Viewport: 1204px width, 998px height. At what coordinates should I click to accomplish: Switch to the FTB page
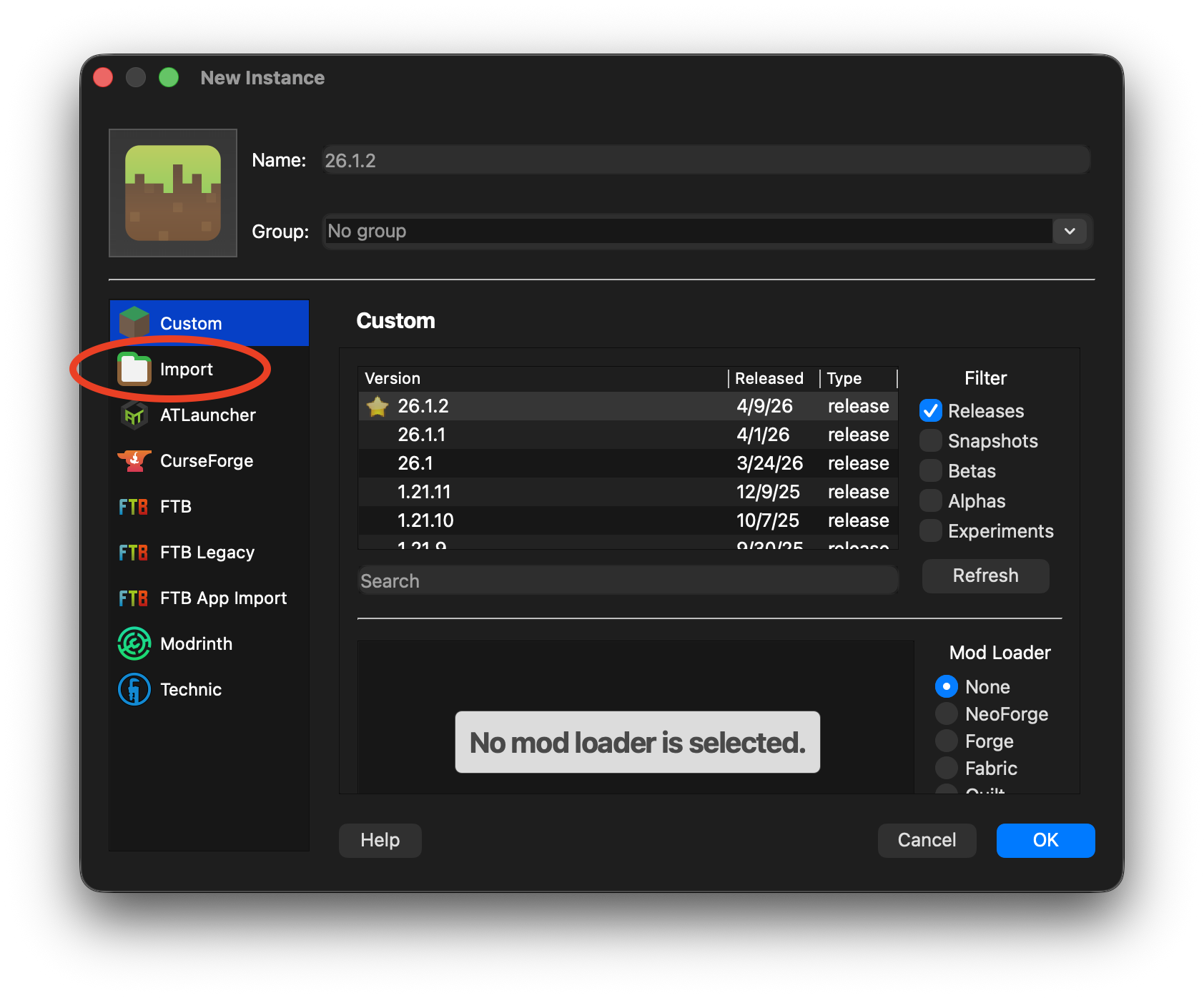176,507
